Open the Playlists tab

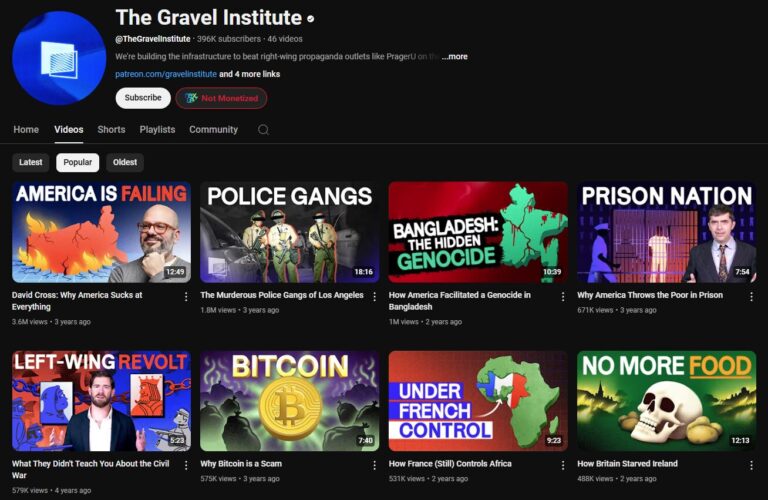pos(157,130)
